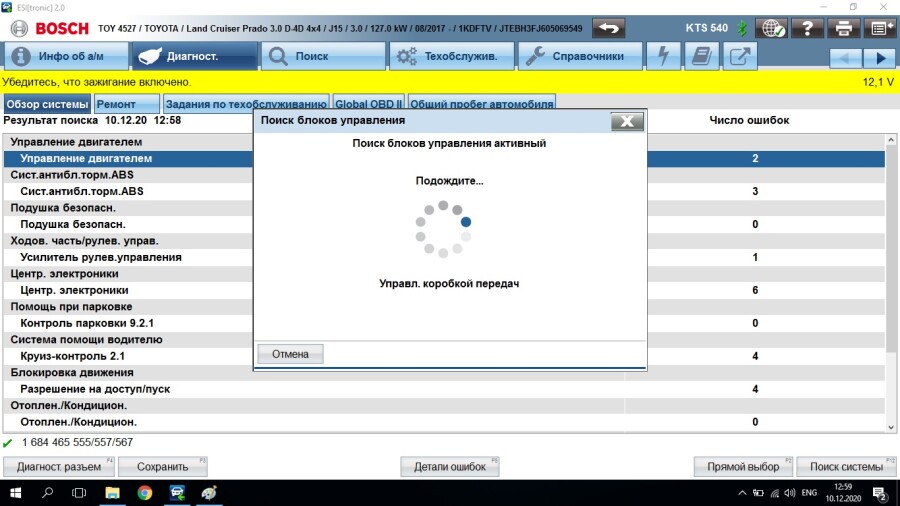Click the Число ошибок column header
The height and width of the screenshot is (506, 900).
[x=749, y=120]
